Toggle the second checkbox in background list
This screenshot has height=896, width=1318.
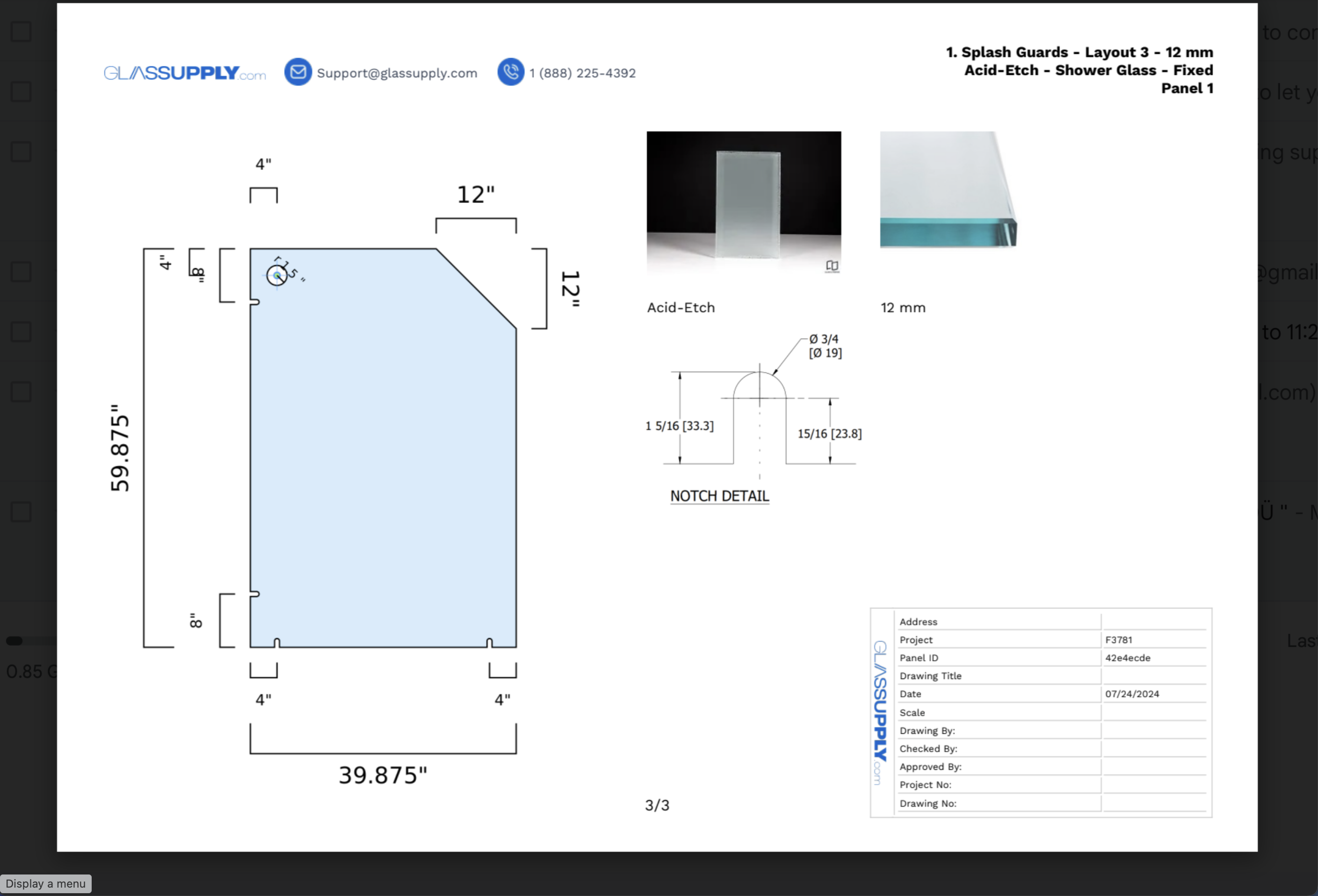[x=21, y=91]
